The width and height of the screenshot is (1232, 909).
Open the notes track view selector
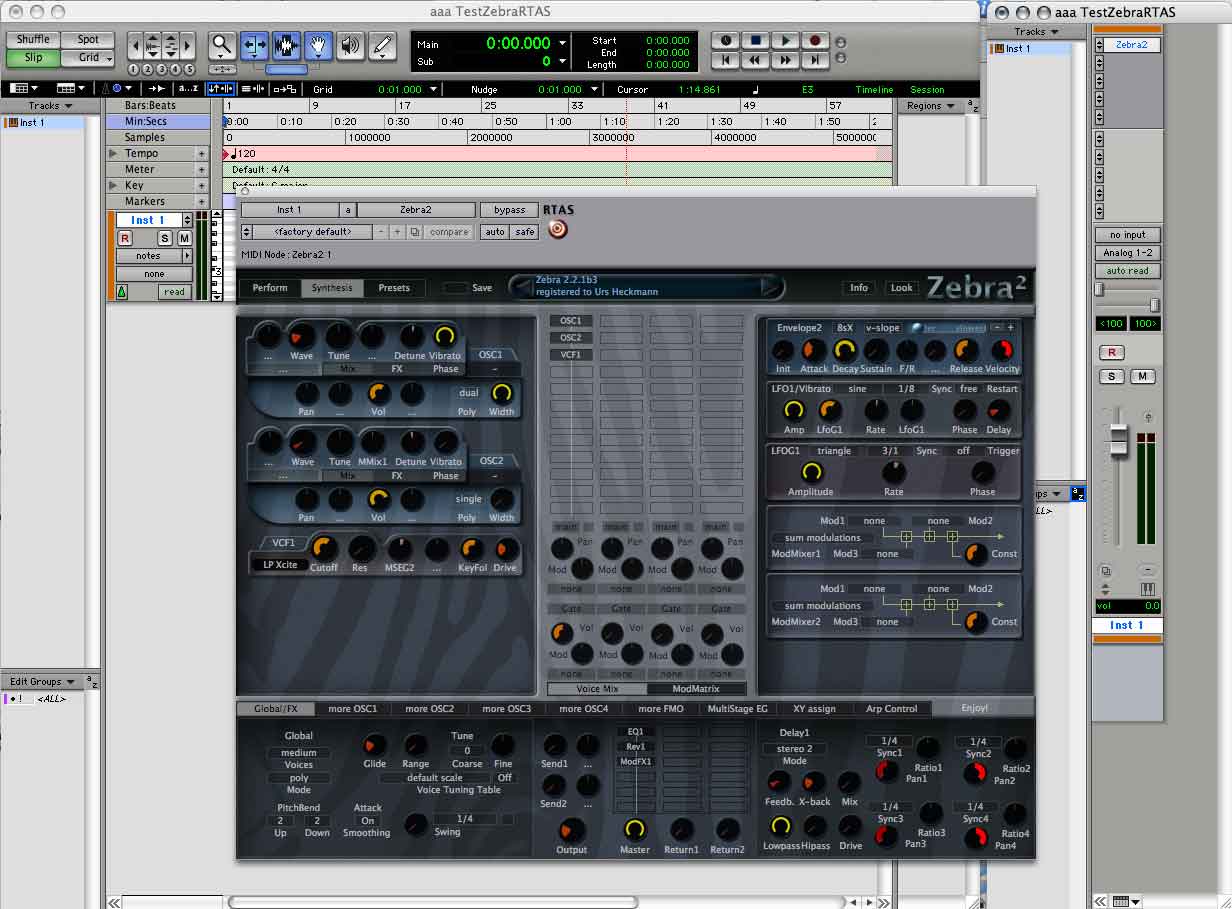click(154, 256)
